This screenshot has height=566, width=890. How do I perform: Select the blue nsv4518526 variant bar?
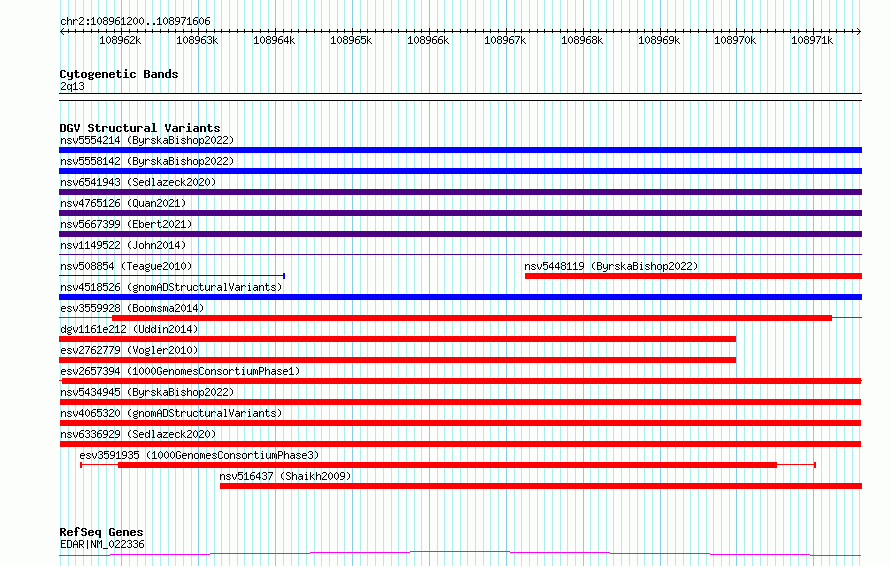460,297
